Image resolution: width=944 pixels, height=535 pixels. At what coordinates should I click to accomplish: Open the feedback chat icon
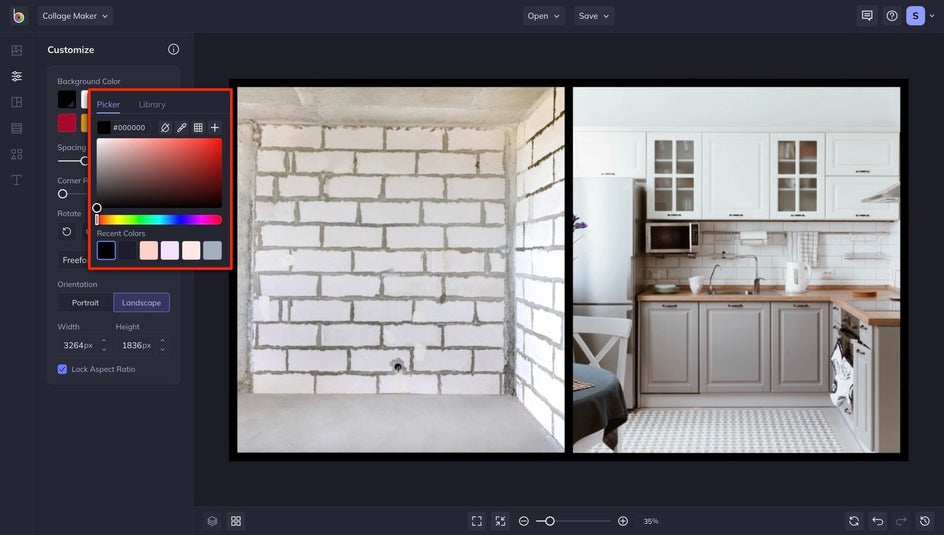pyautogui.click(x=867, y=16)
